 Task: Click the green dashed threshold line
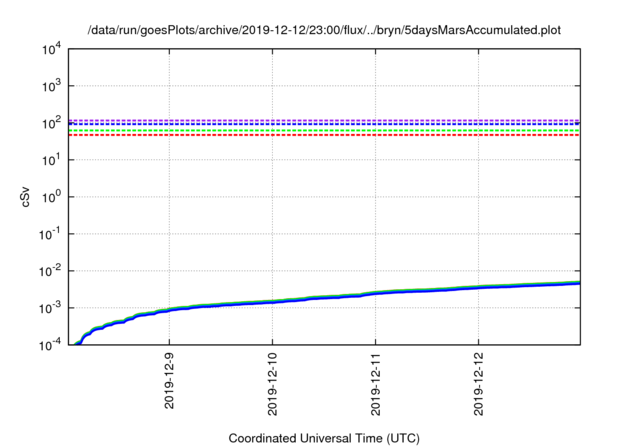(324, 131)
